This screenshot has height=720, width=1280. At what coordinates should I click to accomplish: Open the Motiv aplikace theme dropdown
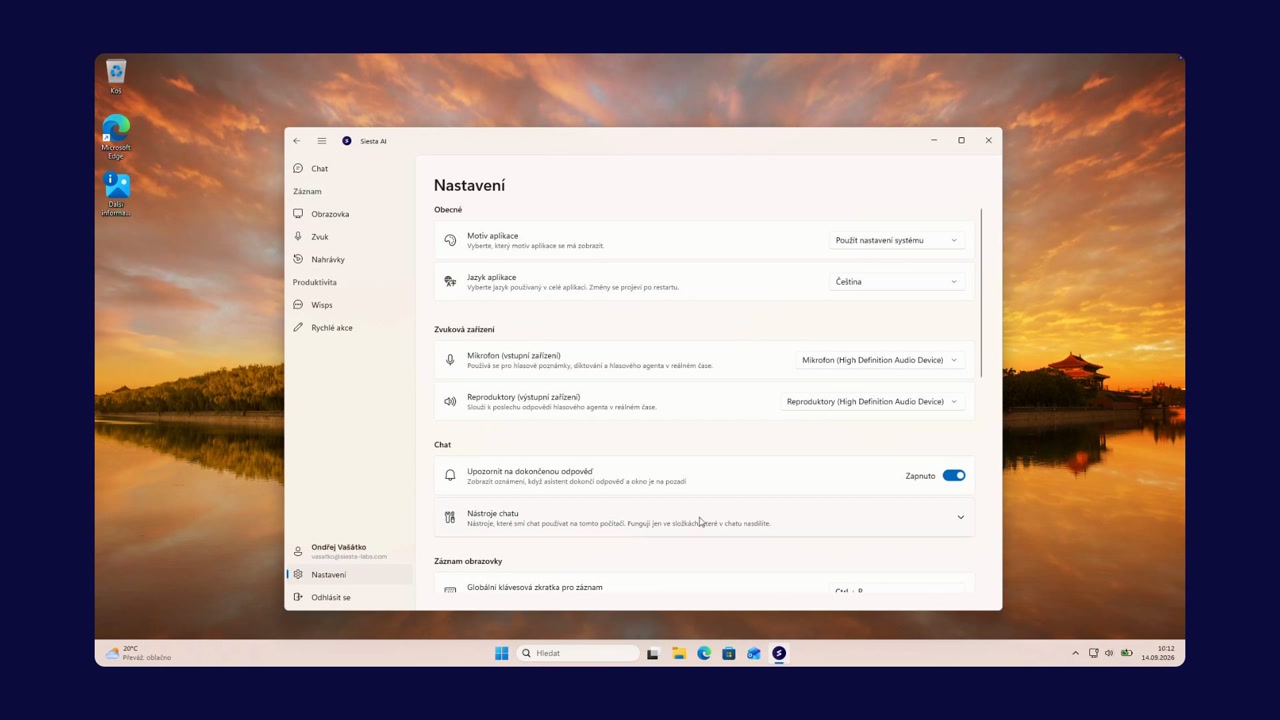[896, 240]
